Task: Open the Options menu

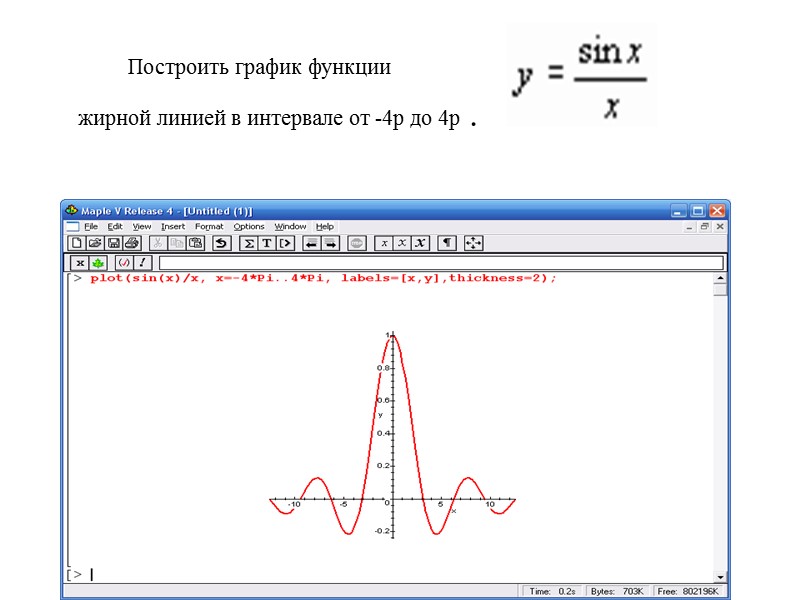Action: pyautogui.click(x=249, y=227)
